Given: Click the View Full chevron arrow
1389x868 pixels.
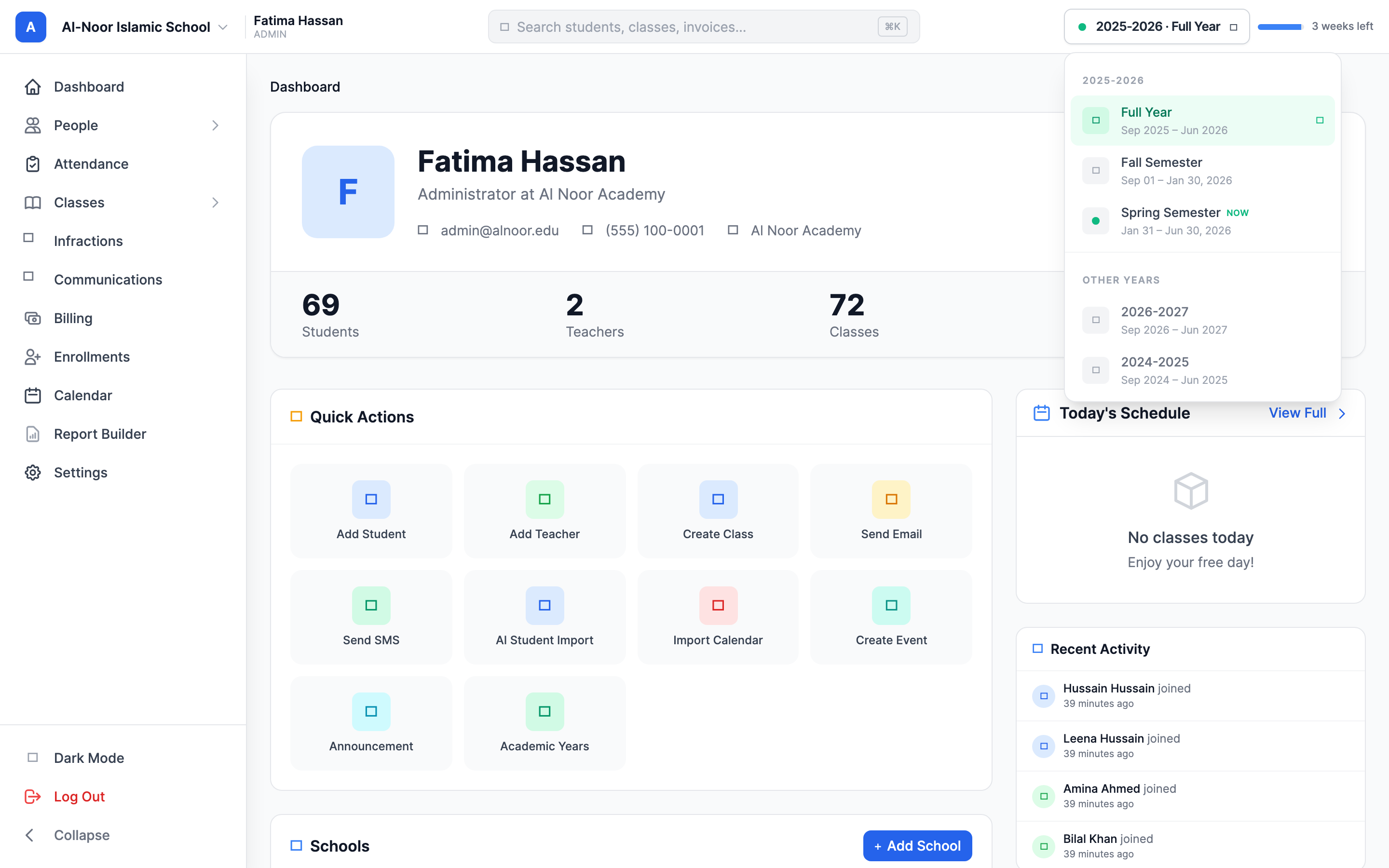Looking at the screenshot, I should pos(1342,413).
